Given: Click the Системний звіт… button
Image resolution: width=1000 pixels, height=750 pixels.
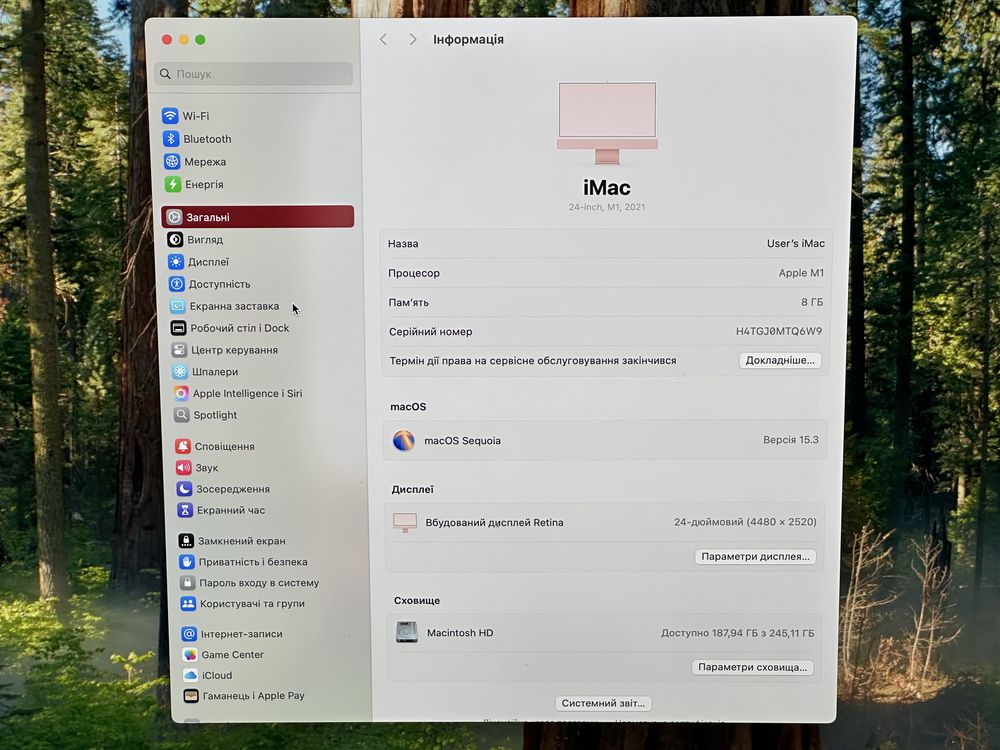Looking at the screenshot, I should click(603, 703).
